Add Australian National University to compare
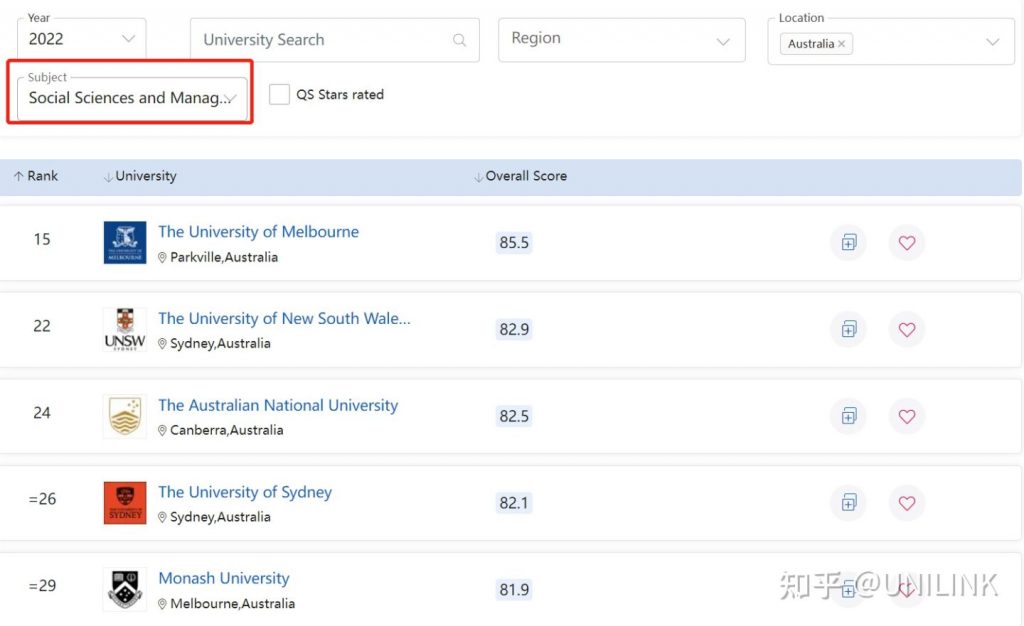The height and width of the screenshot is (626, 1024). coord(848,416)
